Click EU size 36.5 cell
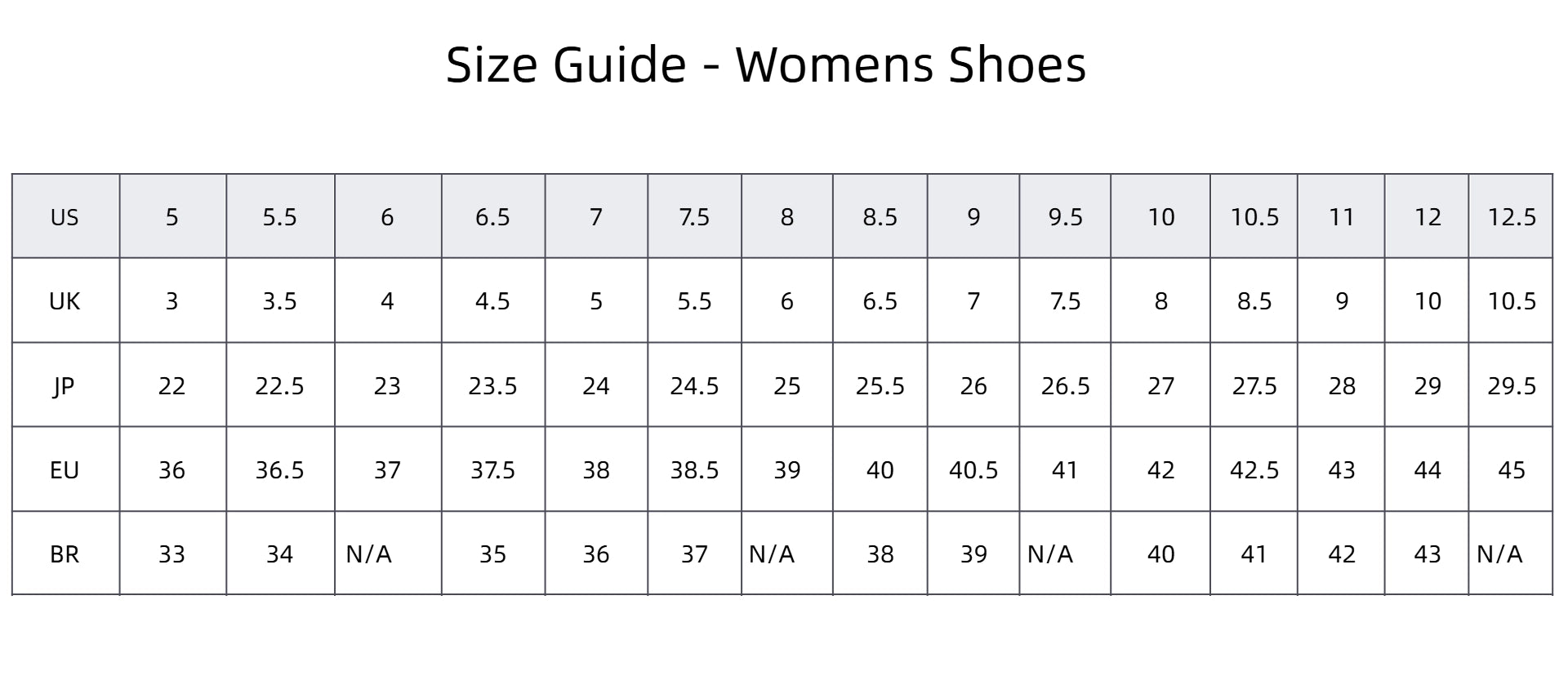Image resolution: width=1568 pixels, height=689 pixels. [279, 470]
